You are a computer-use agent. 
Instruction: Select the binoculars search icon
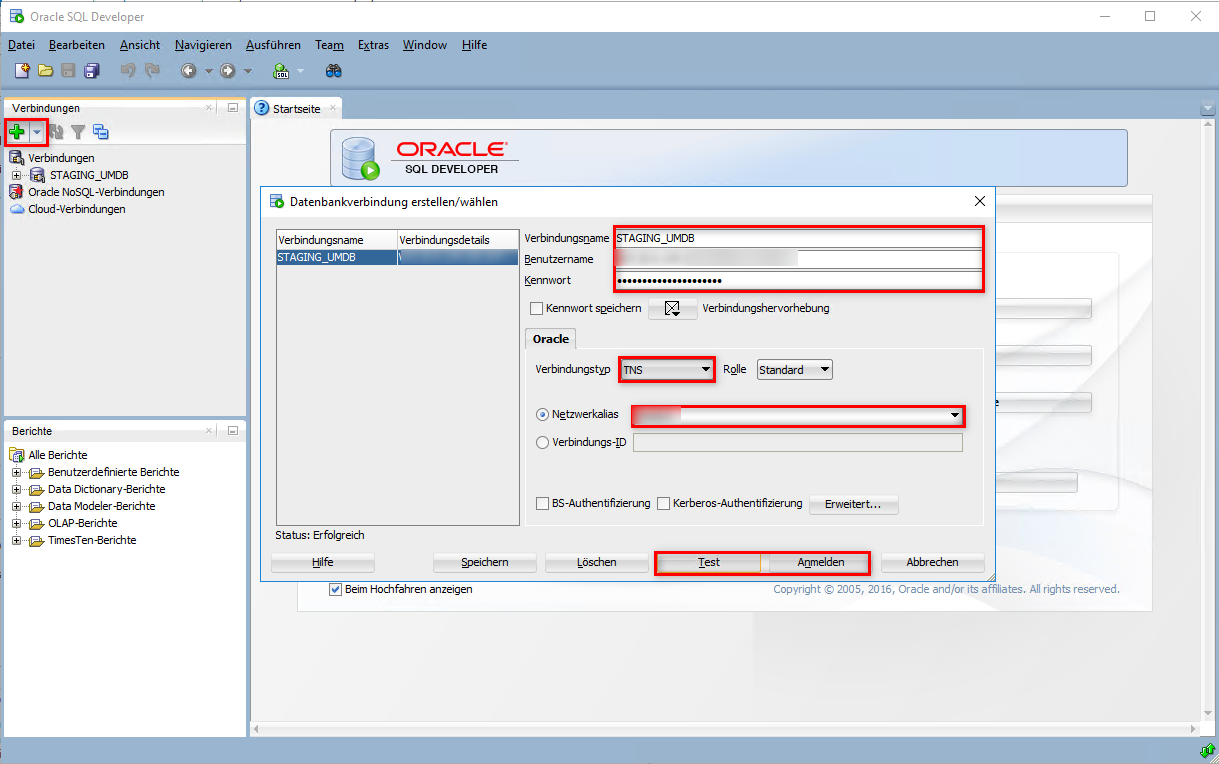(x=333, y=70)
